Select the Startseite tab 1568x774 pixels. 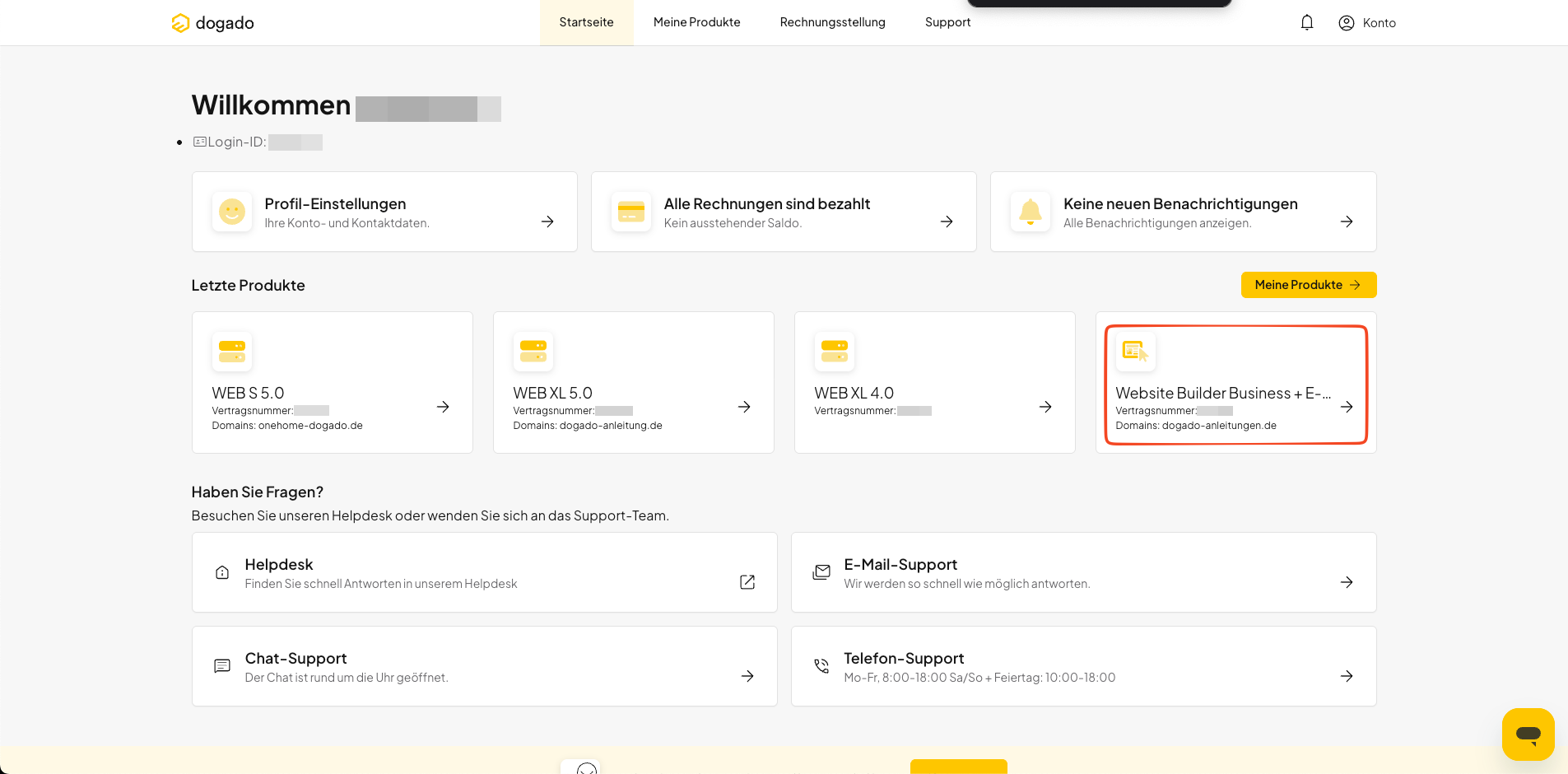(586, 22)
